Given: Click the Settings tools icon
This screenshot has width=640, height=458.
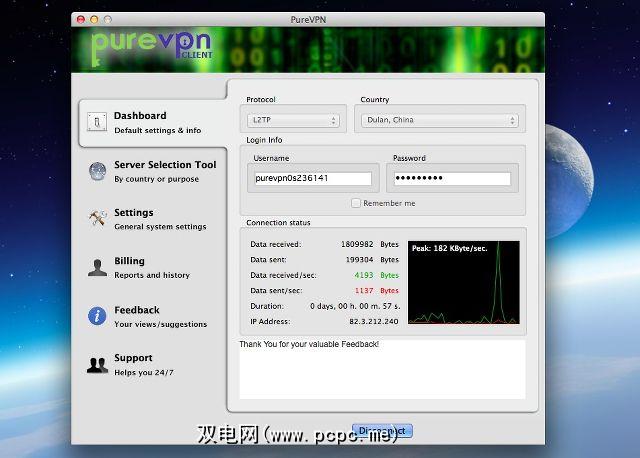Looking at the screenshot, I should click(x=98, y=219).
